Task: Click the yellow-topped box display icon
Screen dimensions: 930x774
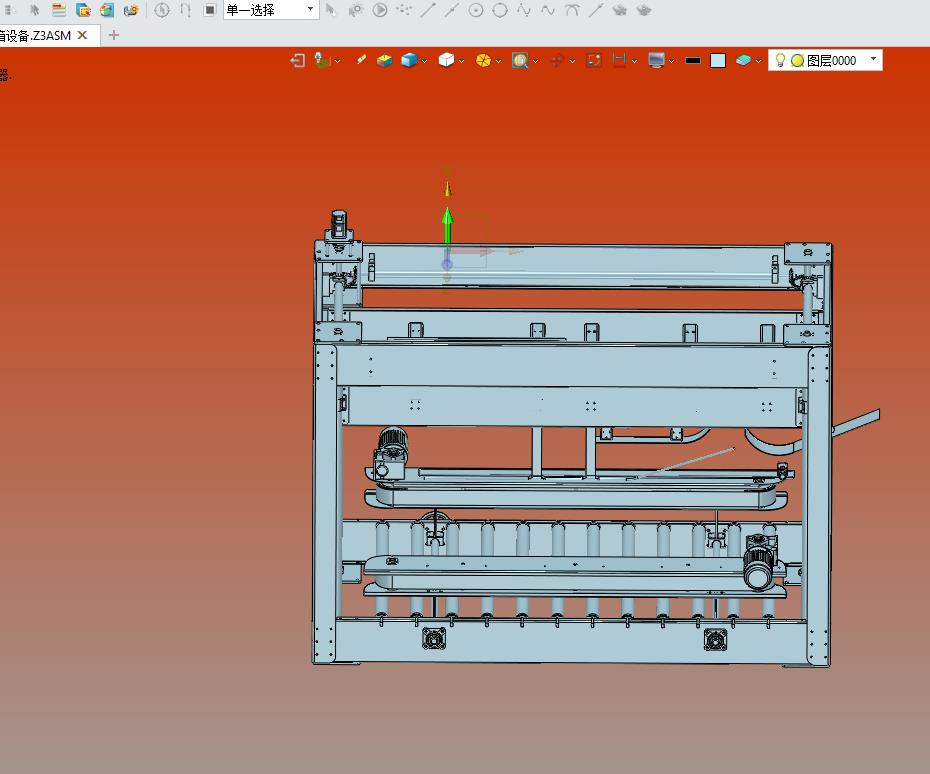Action: click(x=384, y=60)
